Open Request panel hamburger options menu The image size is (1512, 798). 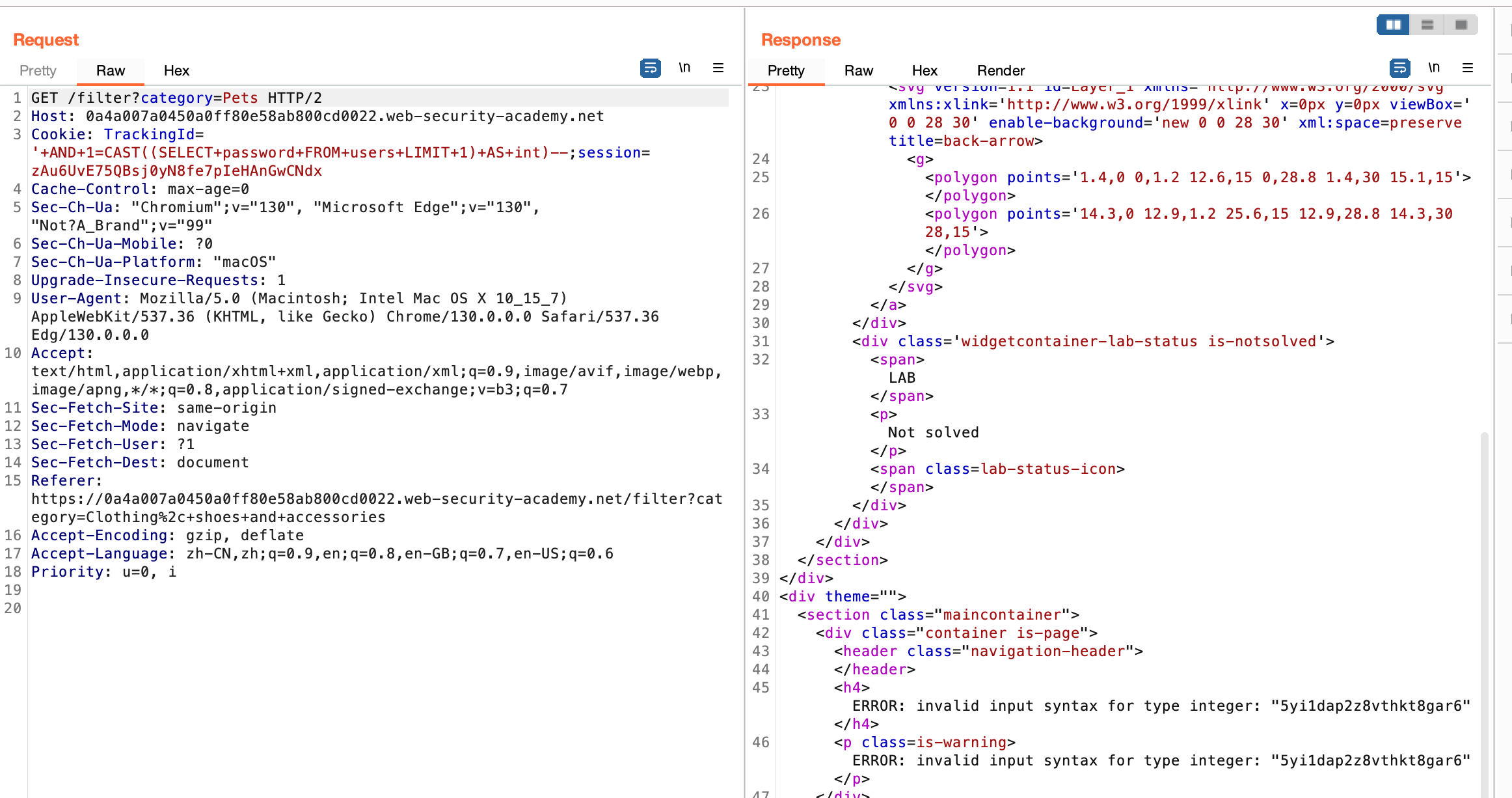tap(718, 68)
